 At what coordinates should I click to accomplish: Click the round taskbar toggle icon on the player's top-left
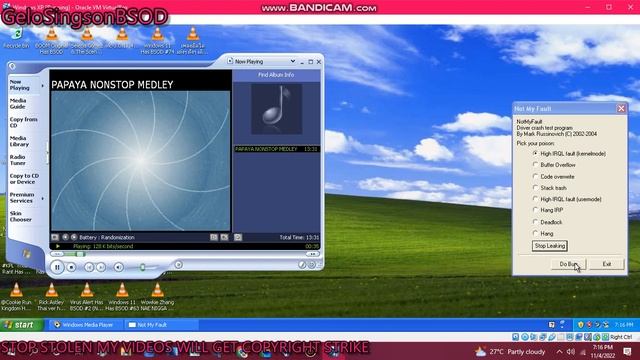coord(12,66)
